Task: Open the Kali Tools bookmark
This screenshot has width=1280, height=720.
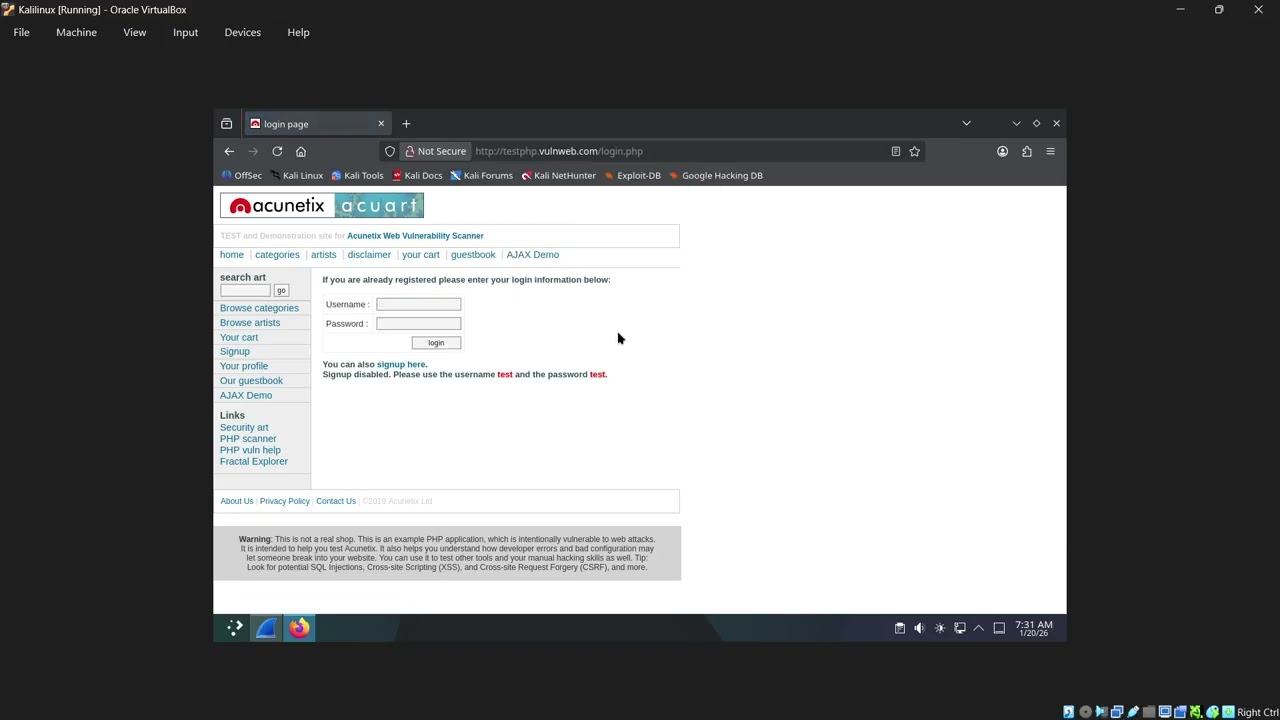Action: coord(357,175)
